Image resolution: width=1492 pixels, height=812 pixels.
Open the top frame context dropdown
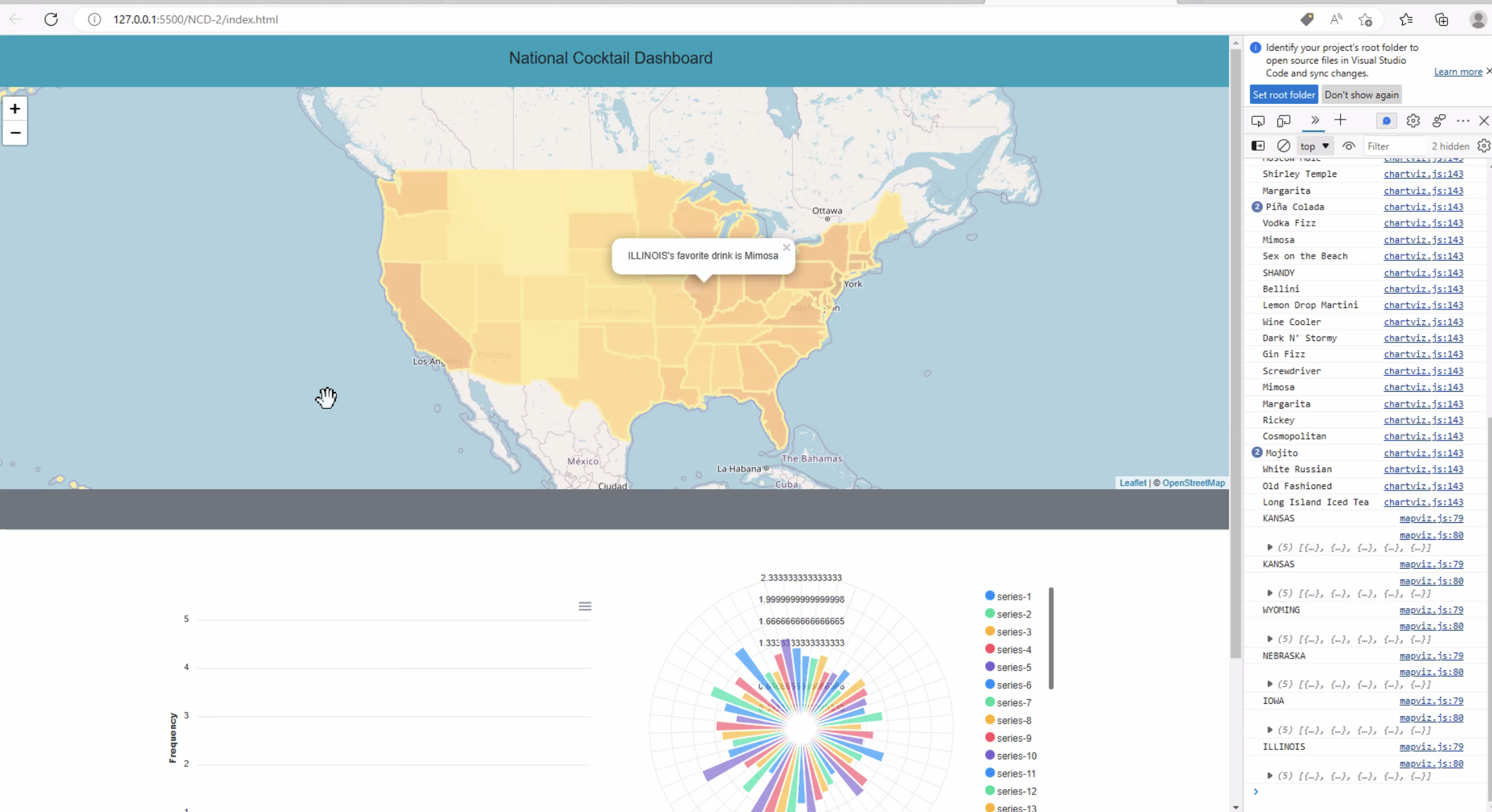1314,145
